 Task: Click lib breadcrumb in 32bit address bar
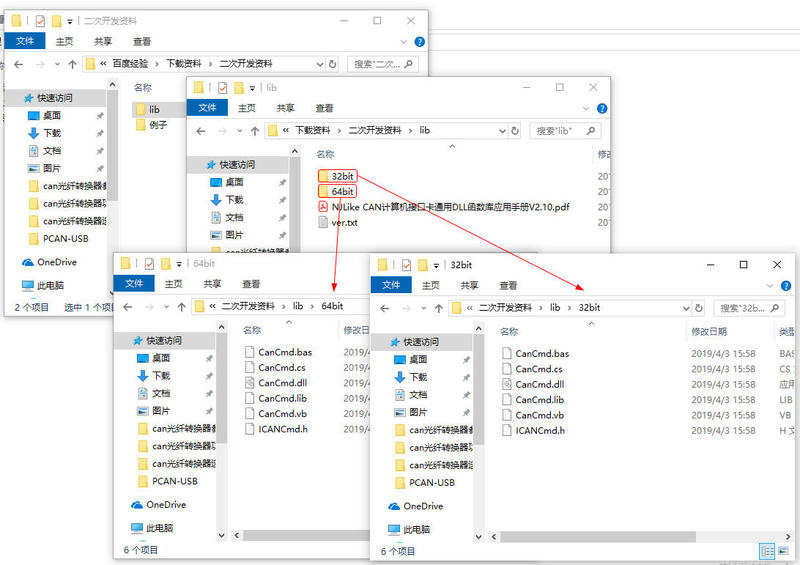[555, 308]
